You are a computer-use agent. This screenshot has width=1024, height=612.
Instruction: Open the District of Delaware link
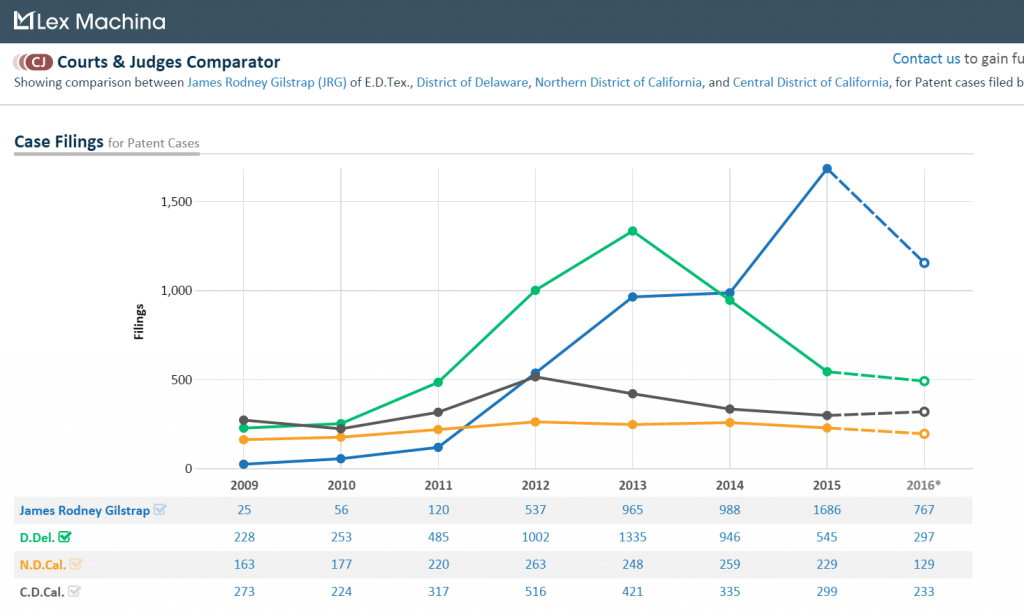pos(472,82)
